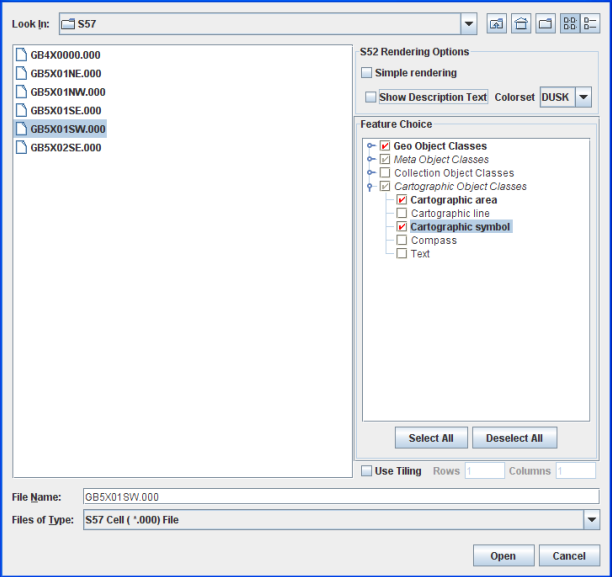Toggle Show Description Text checkbox
Screen dimensions: 612x577
tap(372, 97)
